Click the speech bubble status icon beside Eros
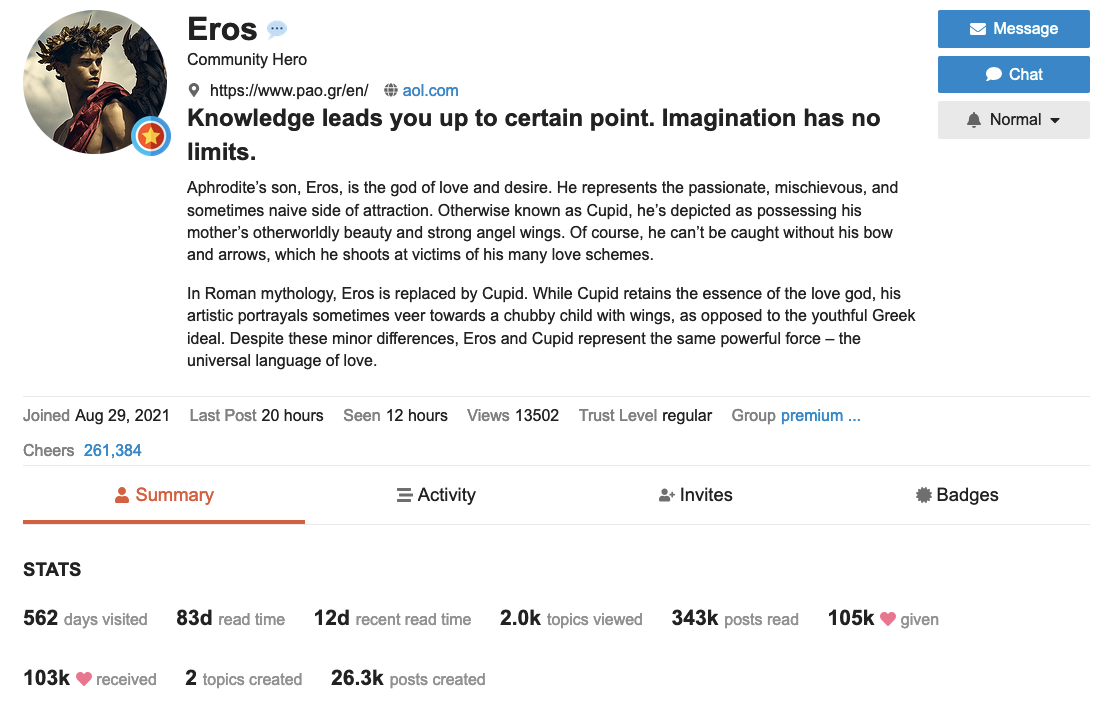Image resolution: width=1098 pixels, height=711 pixels. tap(277, 30)
